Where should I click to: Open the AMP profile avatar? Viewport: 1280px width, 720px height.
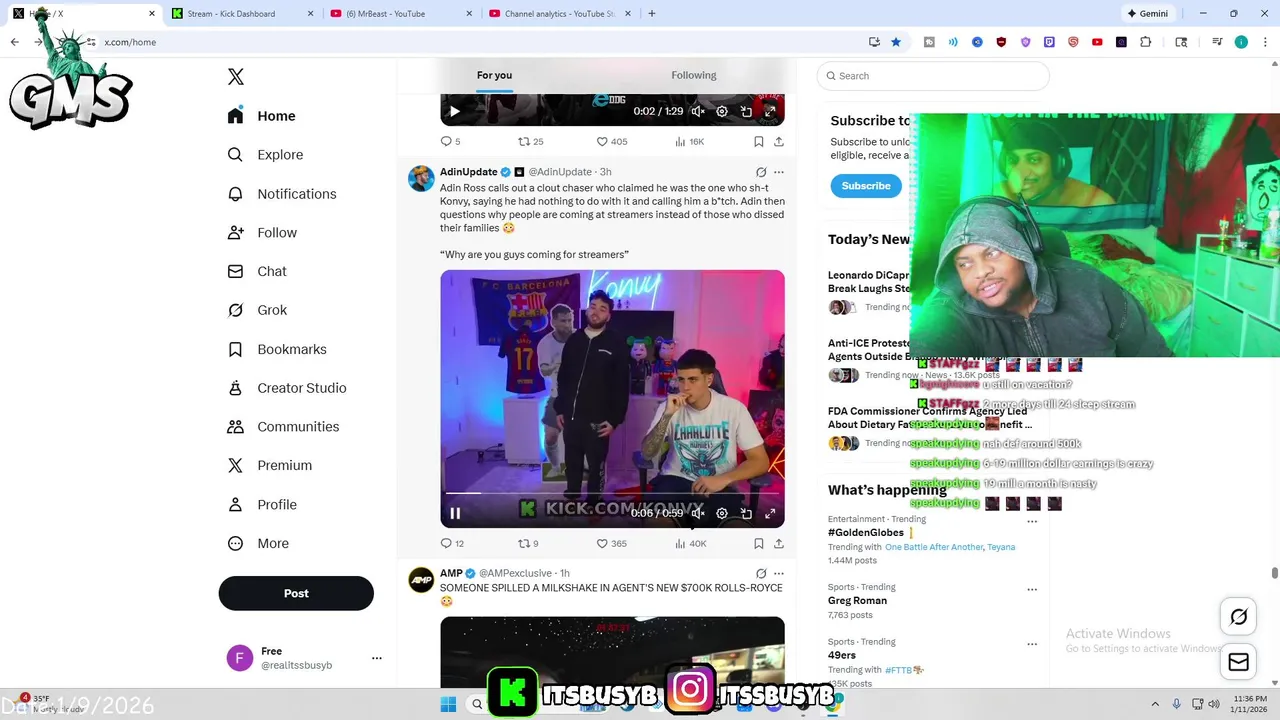[421, 580]
